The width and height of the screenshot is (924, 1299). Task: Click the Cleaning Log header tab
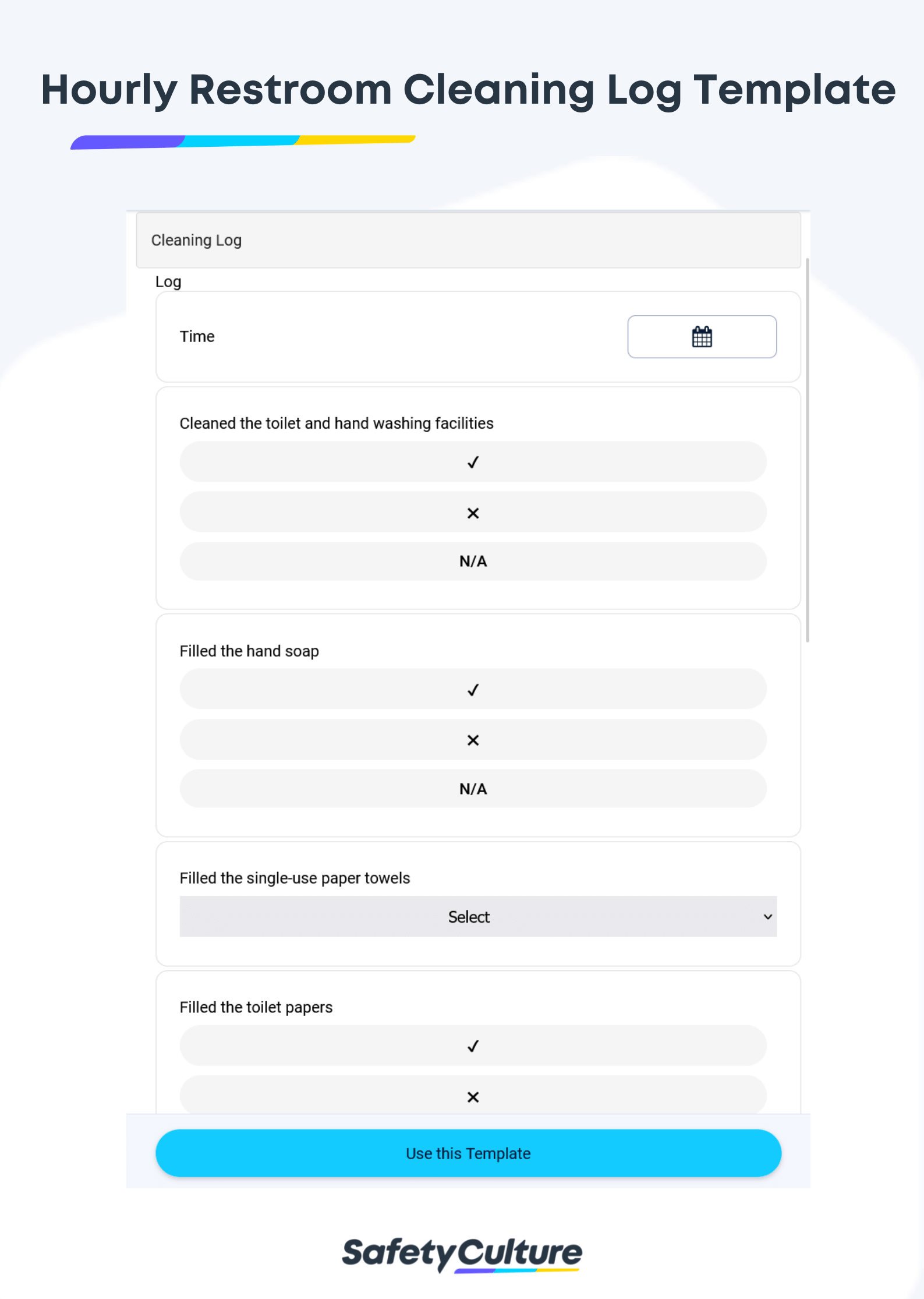pyautogui.click(x=196, y=240)
